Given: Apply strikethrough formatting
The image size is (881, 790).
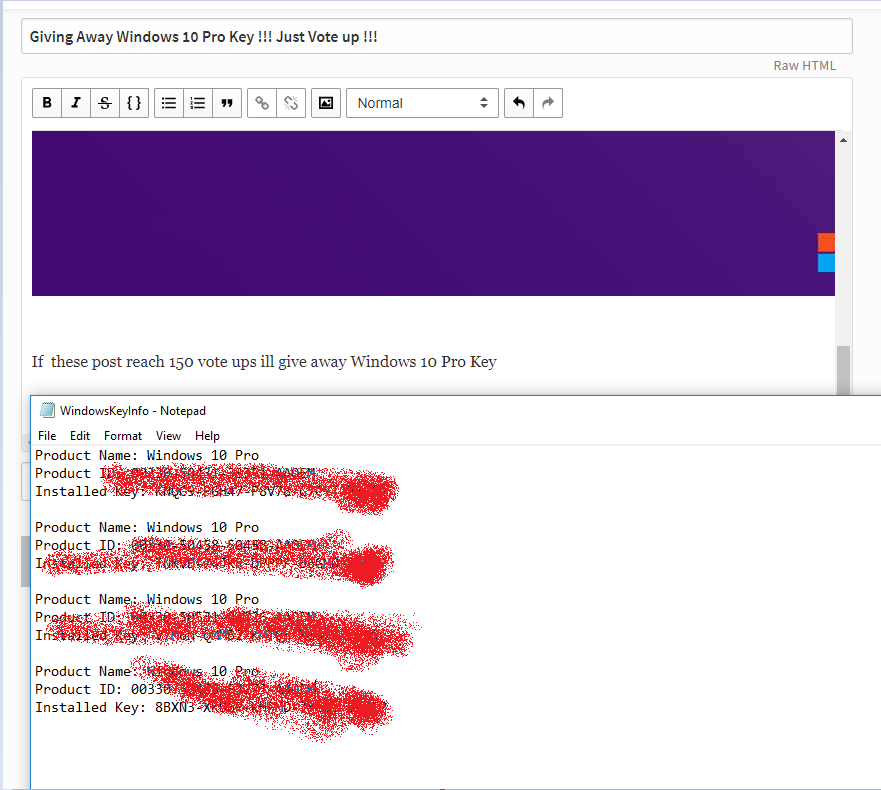Looking at the screenshot, I should 105,103.
